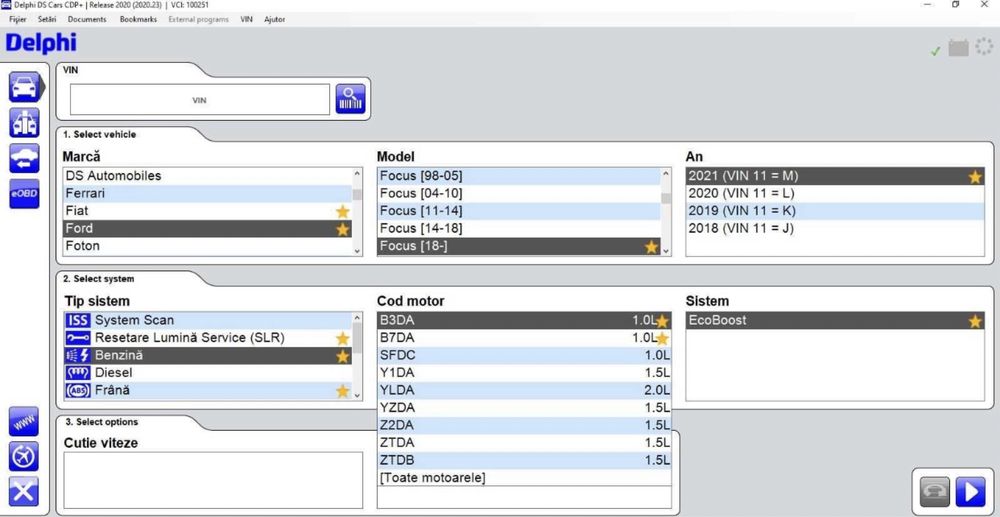Select year 2018 (VIN 11 = J)
The height and width of the screenshot is (517, 1000).
(x=835, y=228)
